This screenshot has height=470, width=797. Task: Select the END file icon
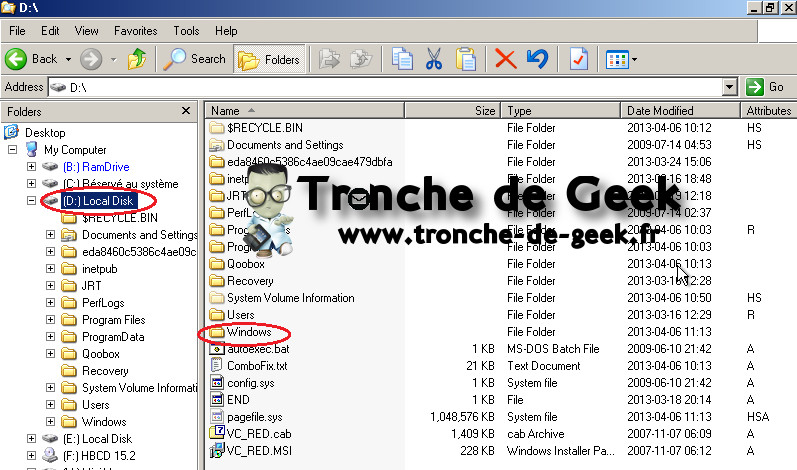point(217,400)
